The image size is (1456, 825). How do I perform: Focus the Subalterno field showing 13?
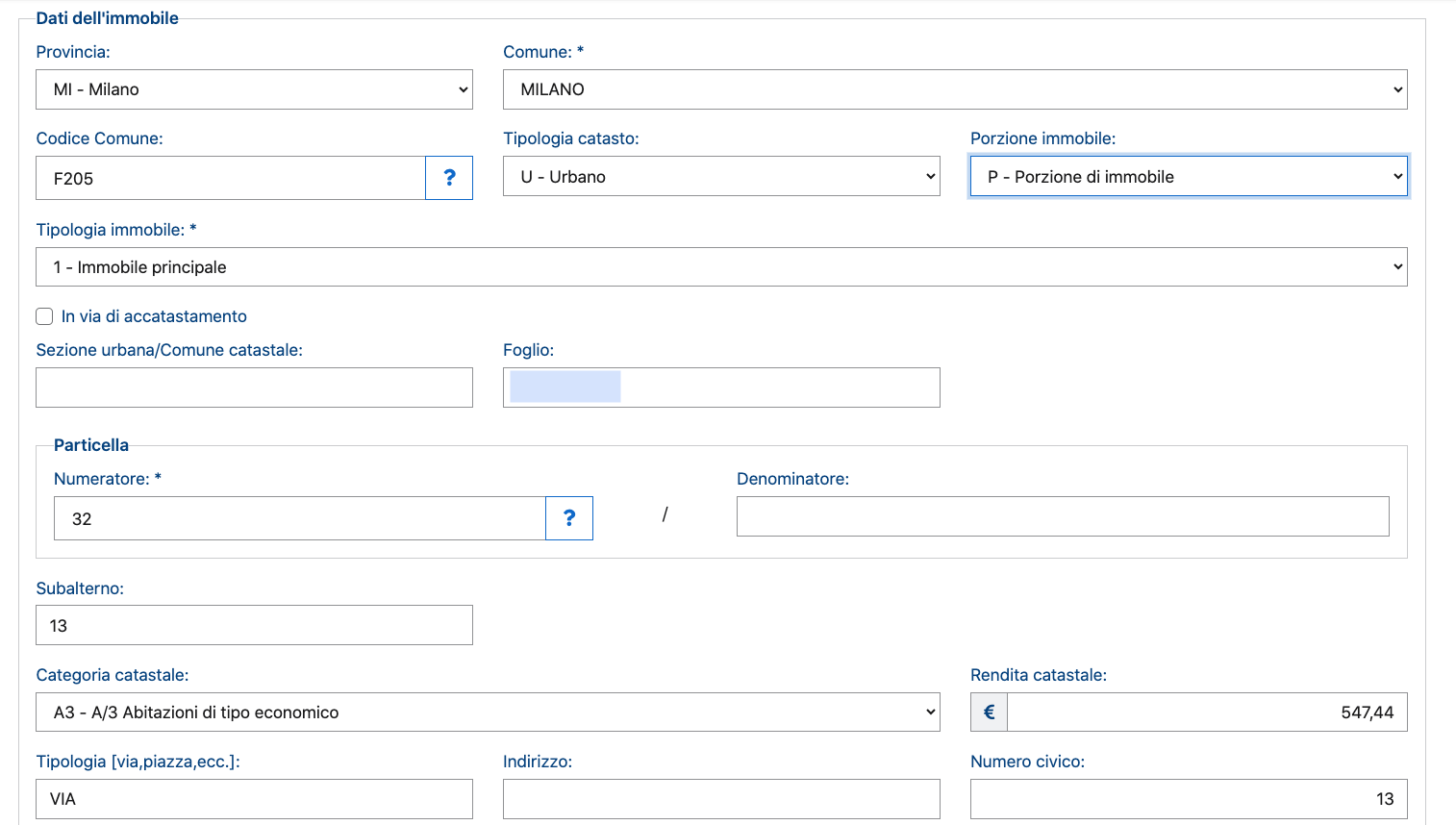point(254,625)
